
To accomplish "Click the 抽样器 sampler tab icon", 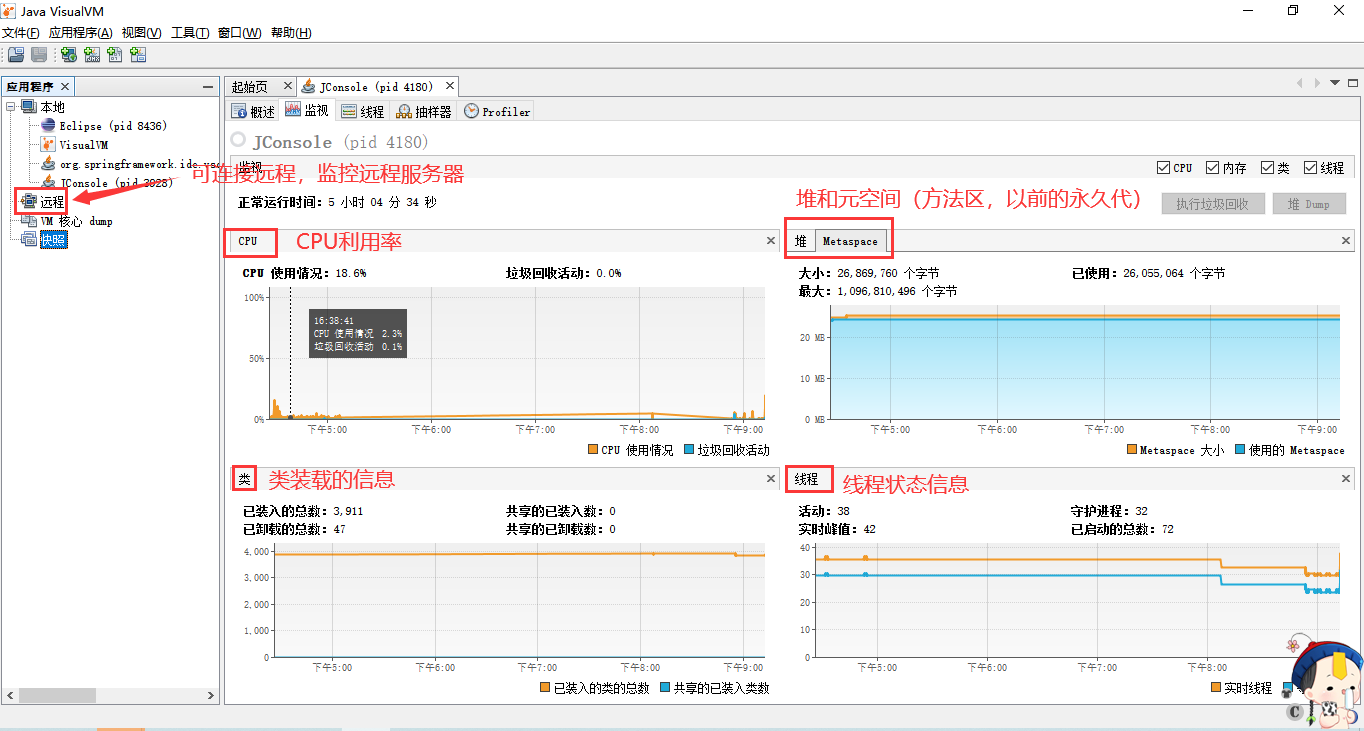I will pos(404,111).
